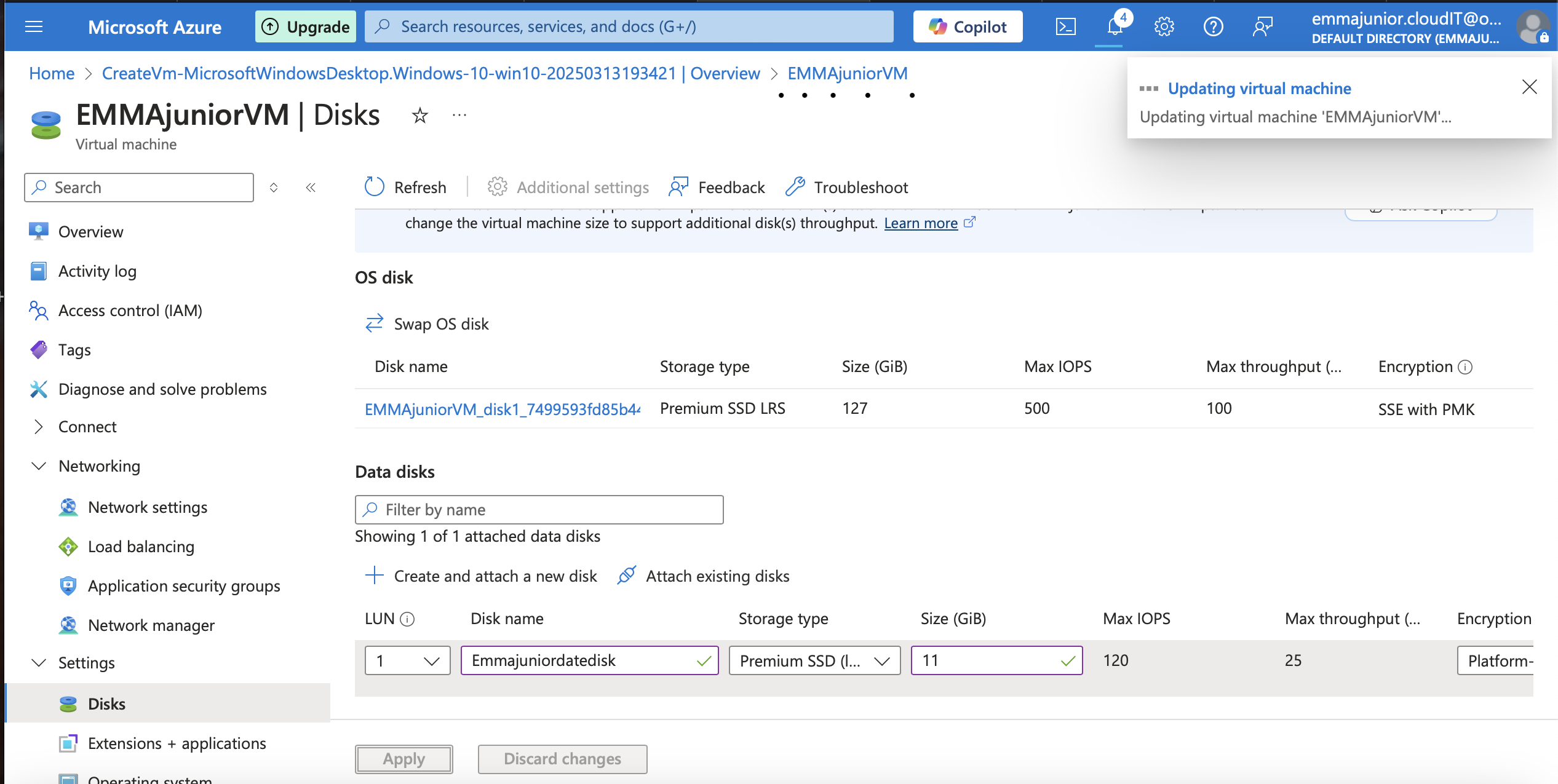1558x784 pixels.
Task: Open the more options ellipsis by title
Action: click(459, 115)
